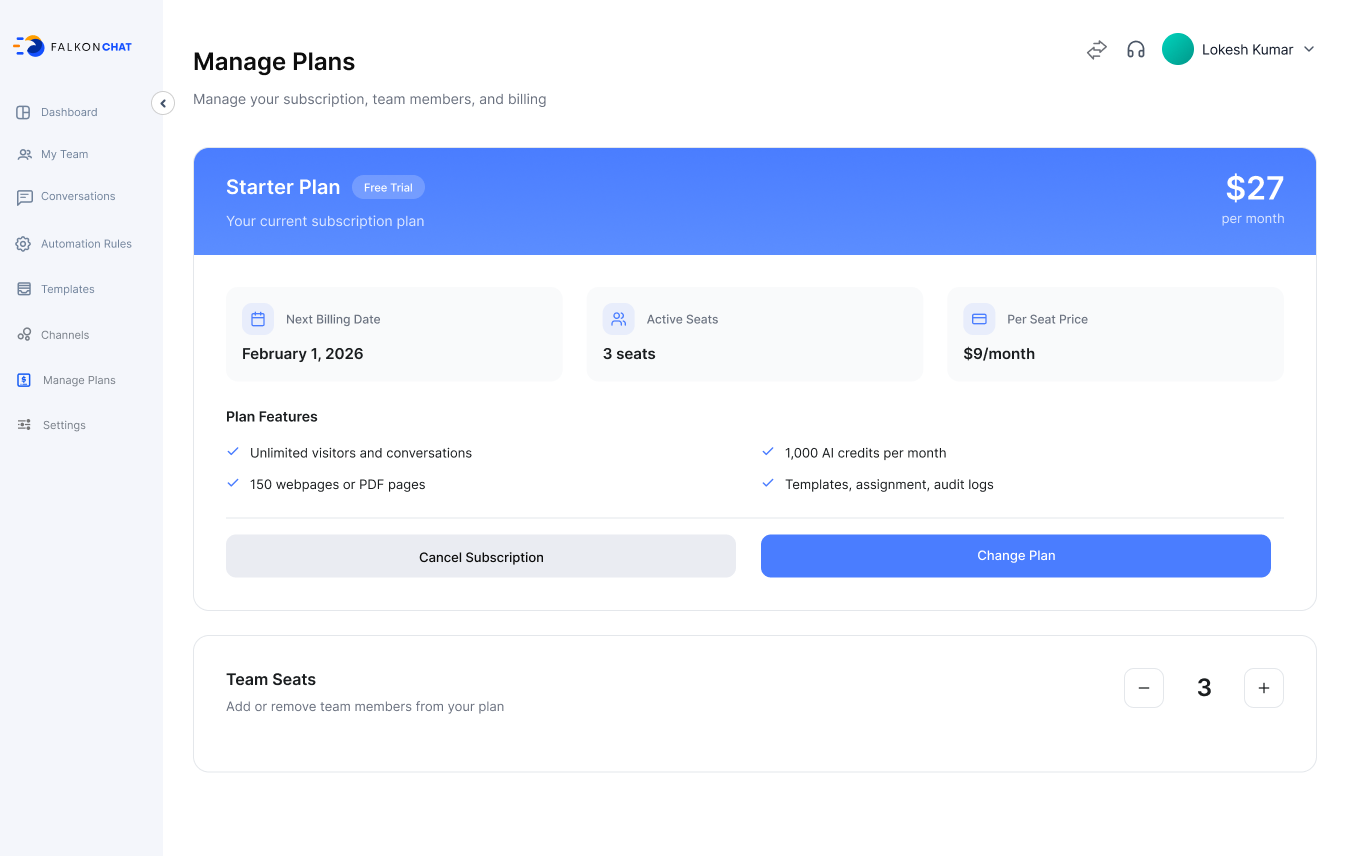Open the Settings sliders icon
The image size is (1366, 856).
coord(24,425)
